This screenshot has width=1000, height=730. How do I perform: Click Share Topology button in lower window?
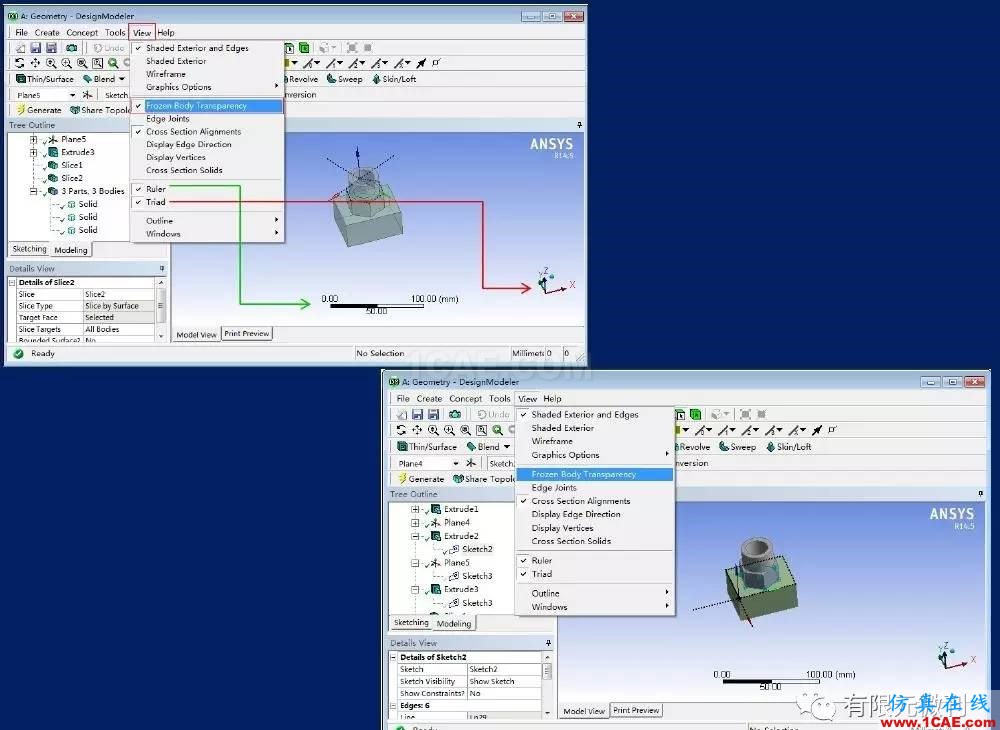pyautogui.click(x=484, y=479)
